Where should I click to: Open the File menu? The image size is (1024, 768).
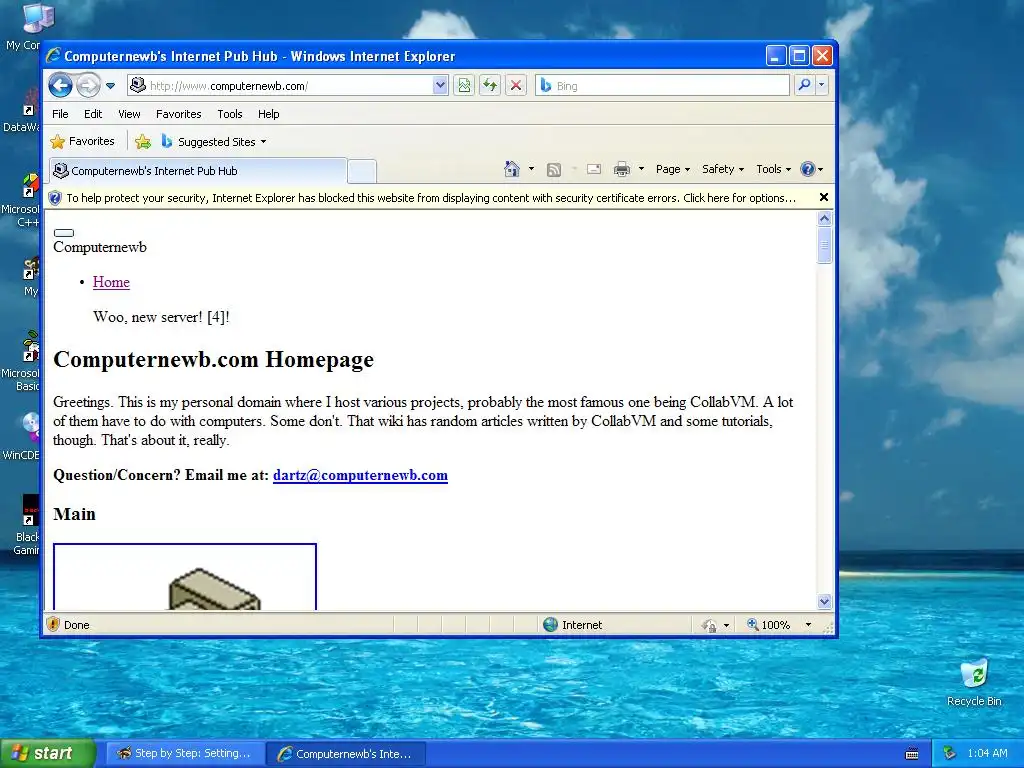(60, 114)
